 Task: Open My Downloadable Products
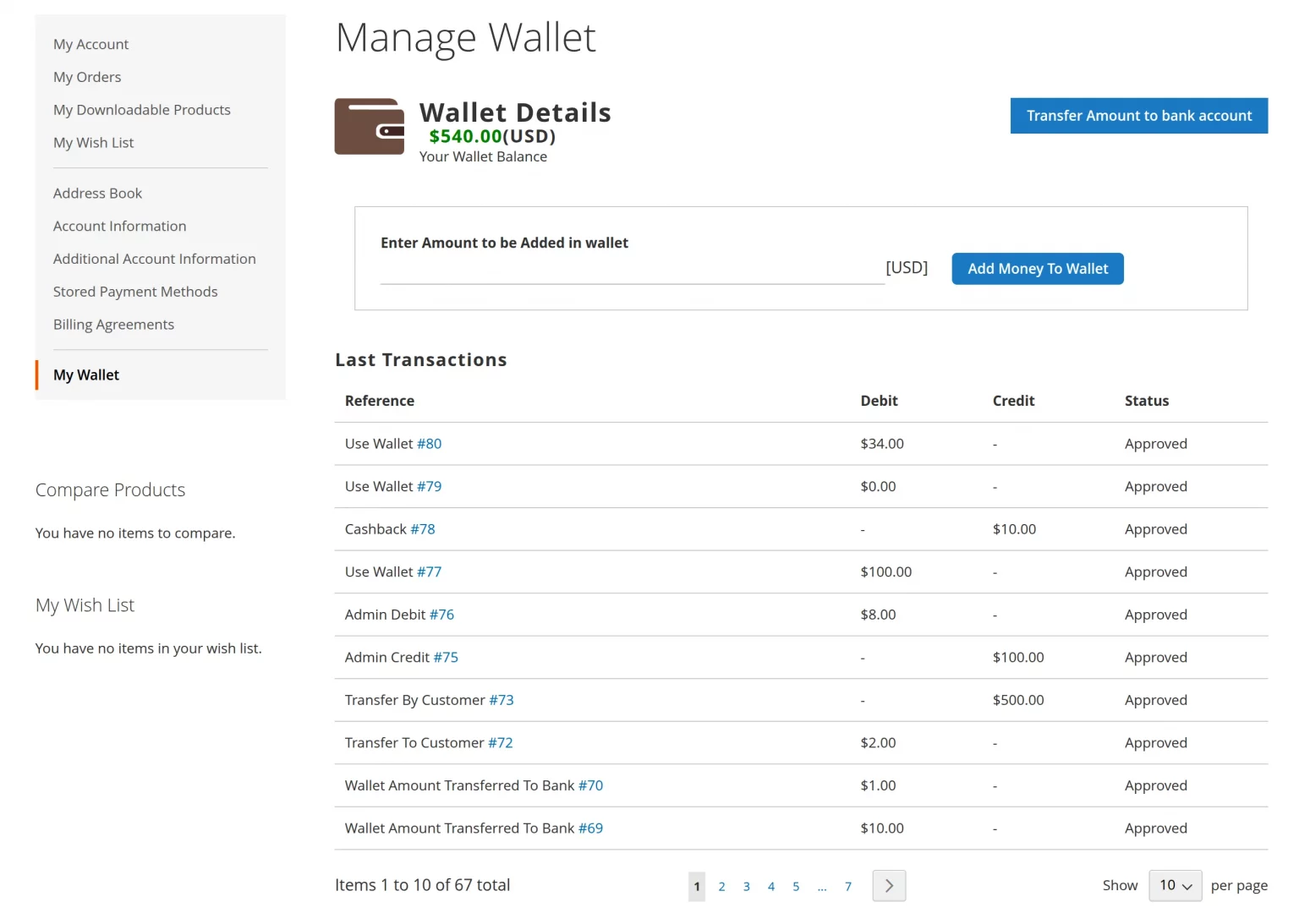[141, 109]
